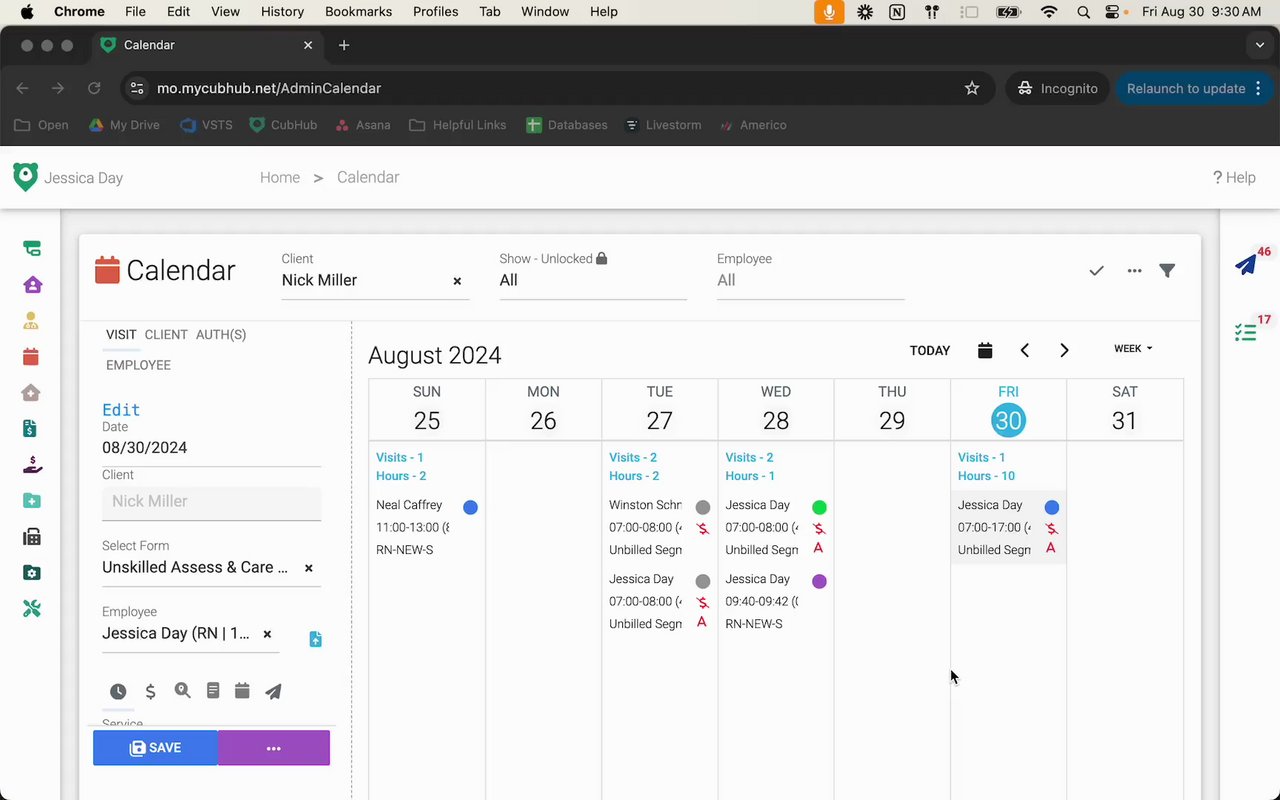The width and height of the screenshot is (1280, 800).
Task: Open the Show - Unlocked All dropdown
Action: (593, 281)
